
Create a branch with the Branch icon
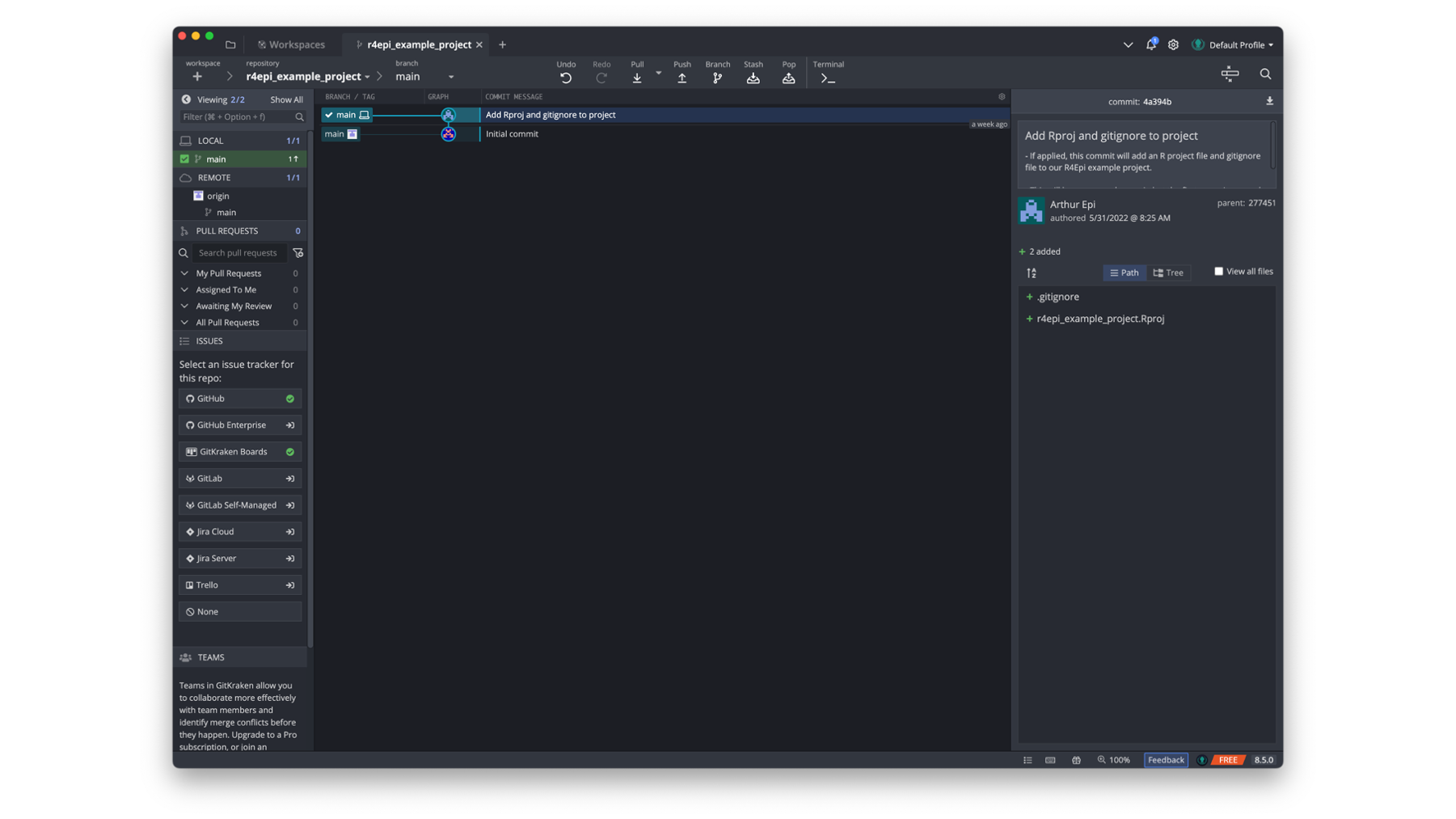[717, 78]
